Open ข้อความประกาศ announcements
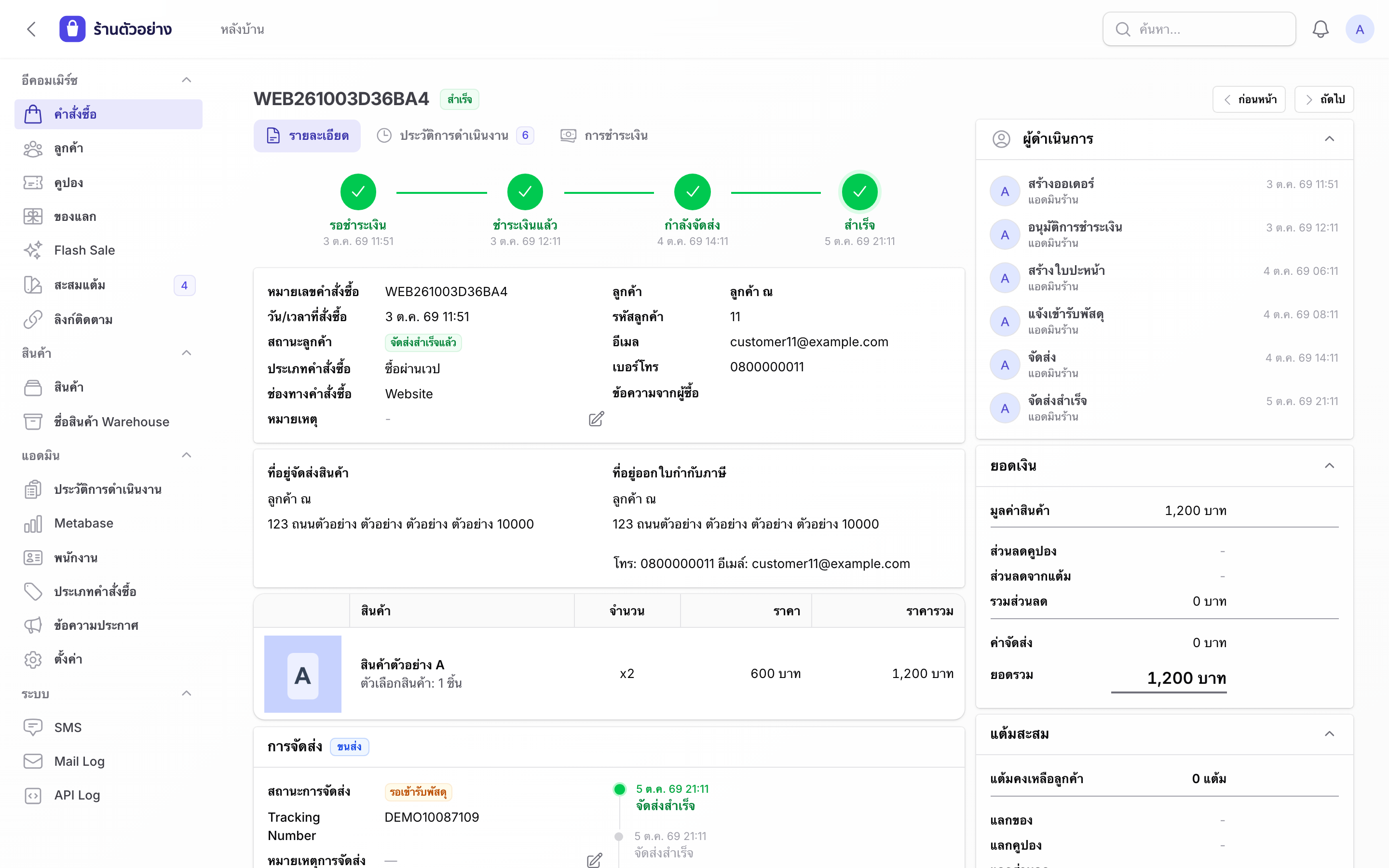The image size is (1389, 868). pyautogui.click(x=109, y=625)
